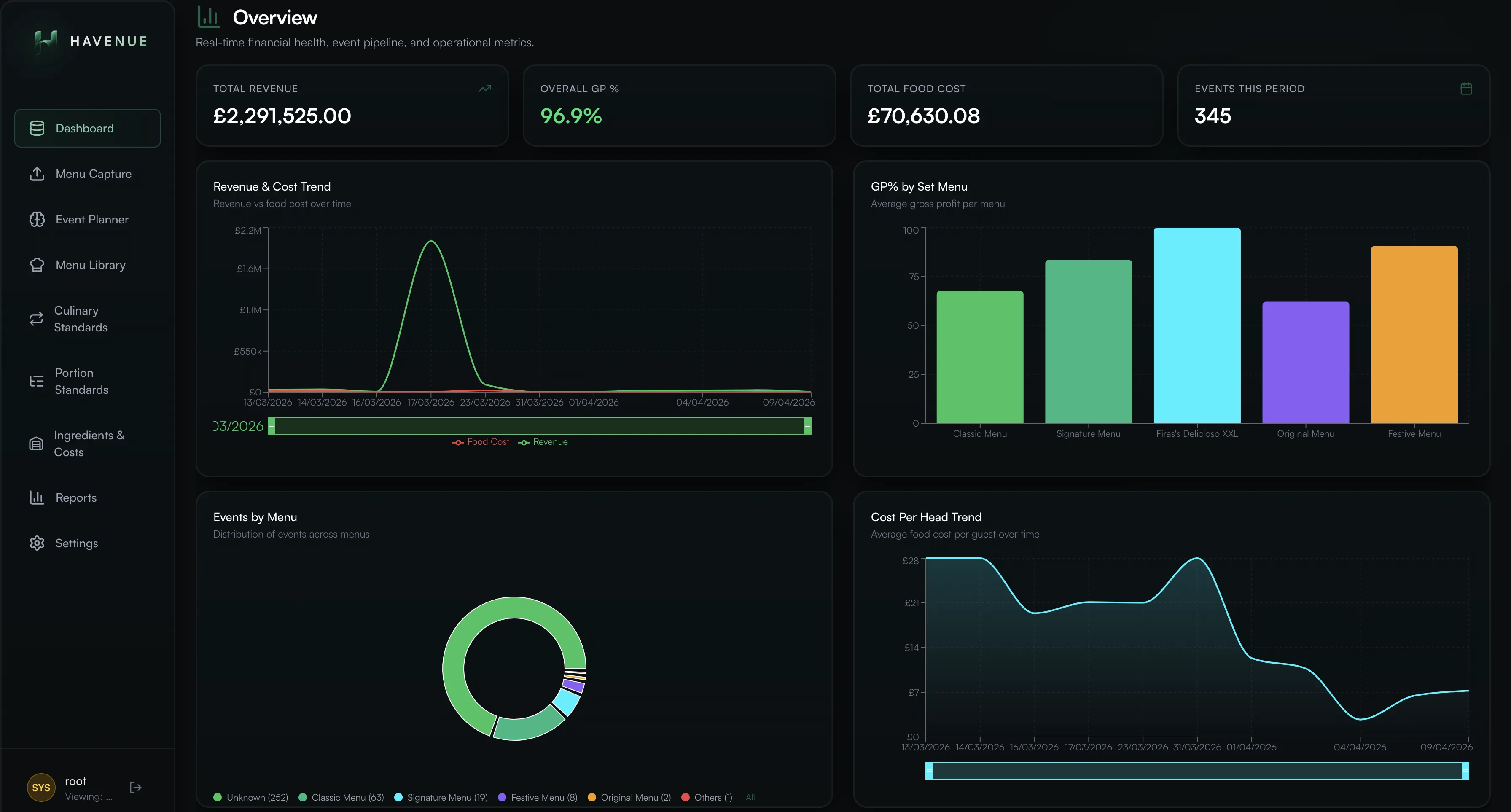Click the SYS user avatar
The width and height of the screenshot is (1511, 812).
click(41, 788)
